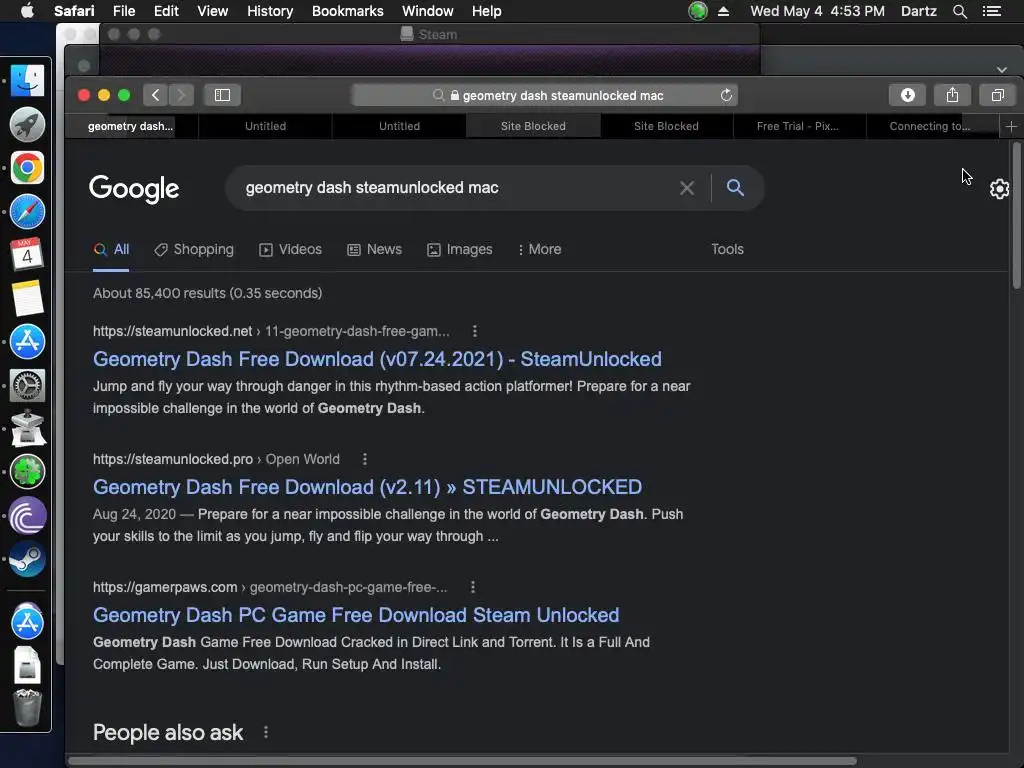Open Geometry Dash Free Download (v07.24.2021) link
The image size is (1024, 768).
(x=377, y=359)
